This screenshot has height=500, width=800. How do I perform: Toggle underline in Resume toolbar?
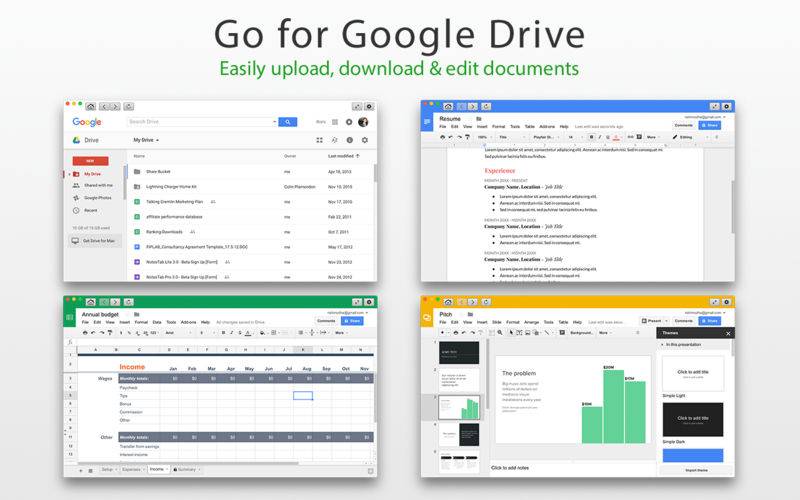(x=608, y=137)
